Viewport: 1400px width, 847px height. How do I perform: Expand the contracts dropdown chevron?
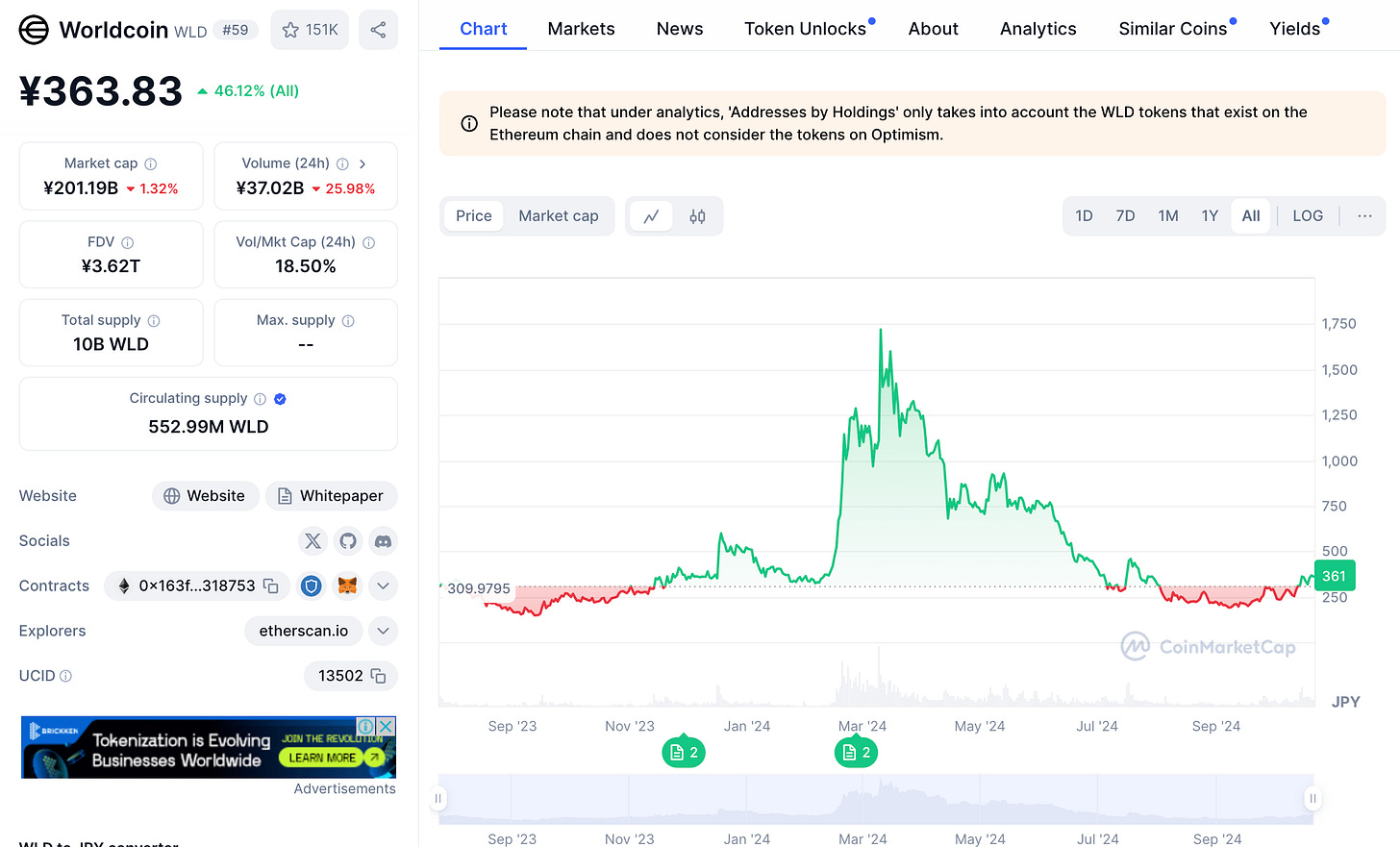tap(383, 585)
